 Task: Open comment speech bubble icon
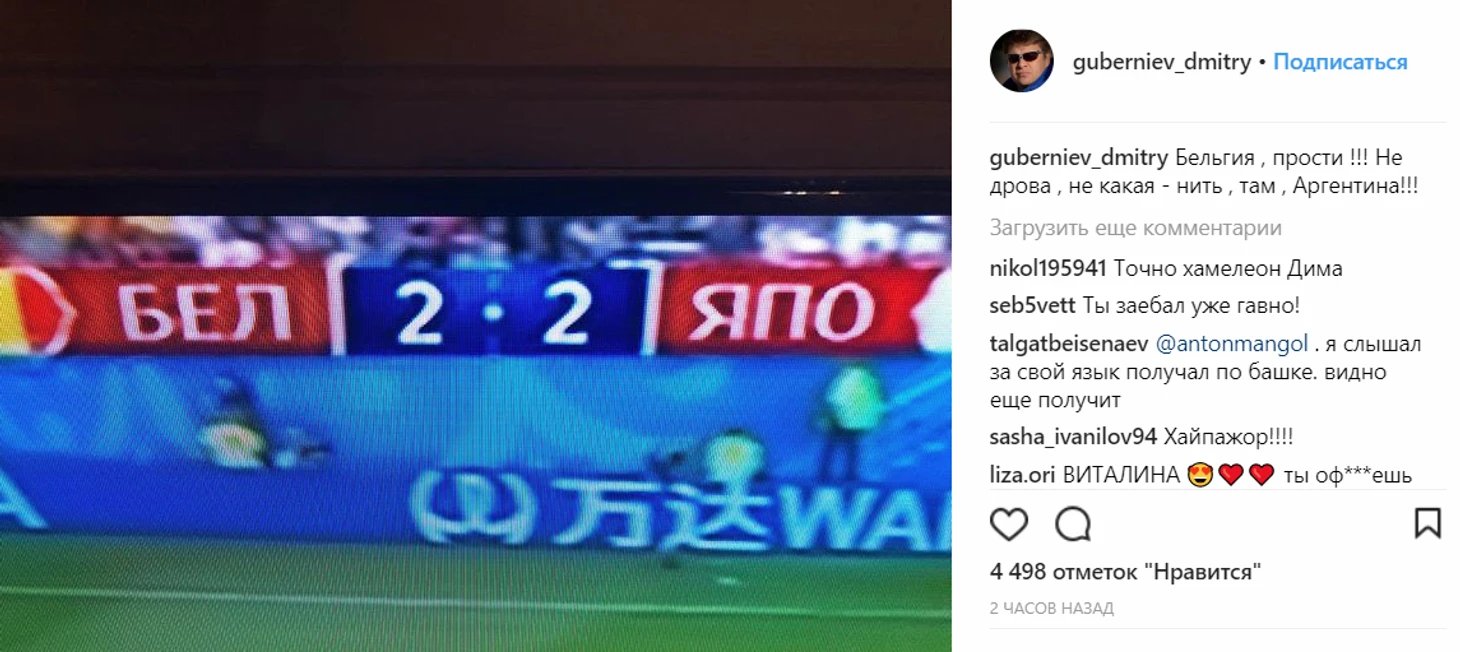coord(1073,523)
